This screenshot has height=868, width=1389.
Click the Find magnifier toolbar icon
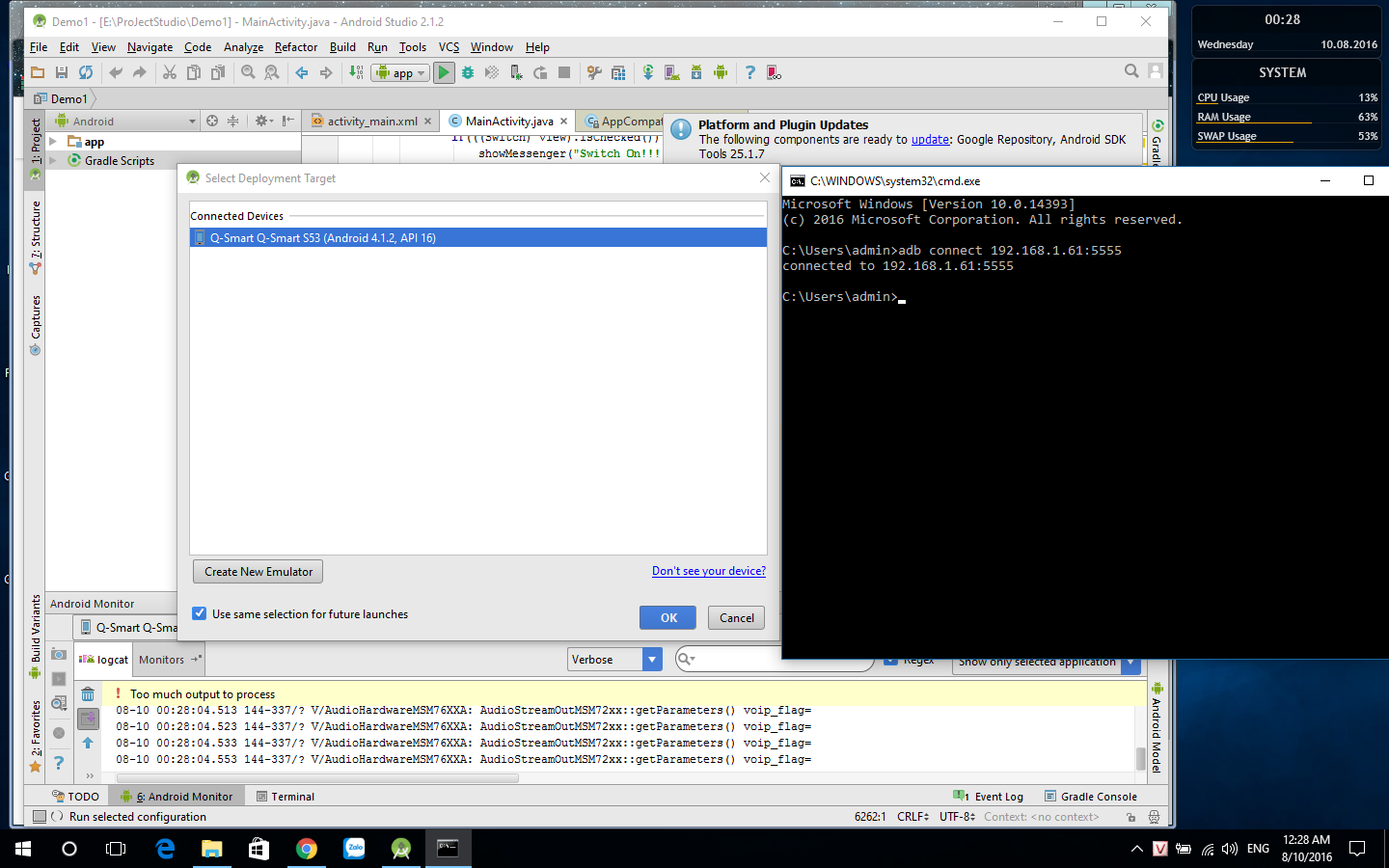pyautogui.click(x=248, y=72)
